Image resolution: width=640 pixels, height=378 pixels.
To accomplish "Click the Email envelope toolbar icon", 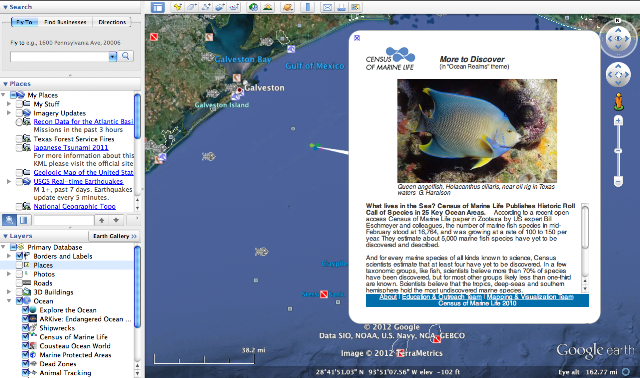I will pyautogui.click(x=327, y=7).
